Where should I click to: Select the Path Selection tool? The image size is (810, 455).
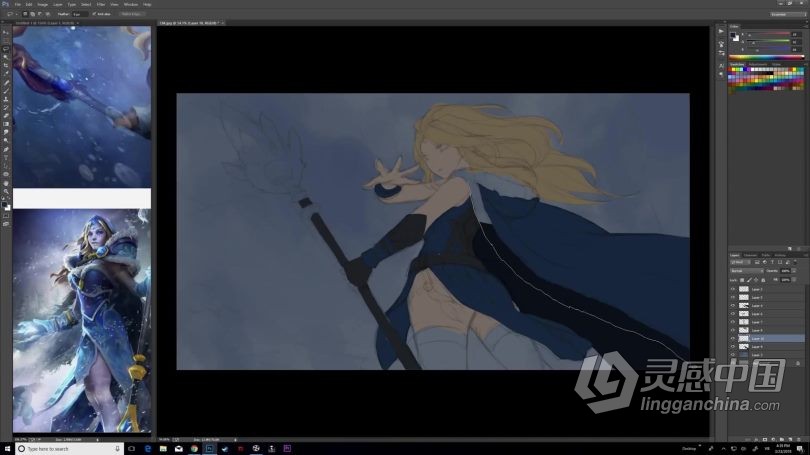(6, 166)
